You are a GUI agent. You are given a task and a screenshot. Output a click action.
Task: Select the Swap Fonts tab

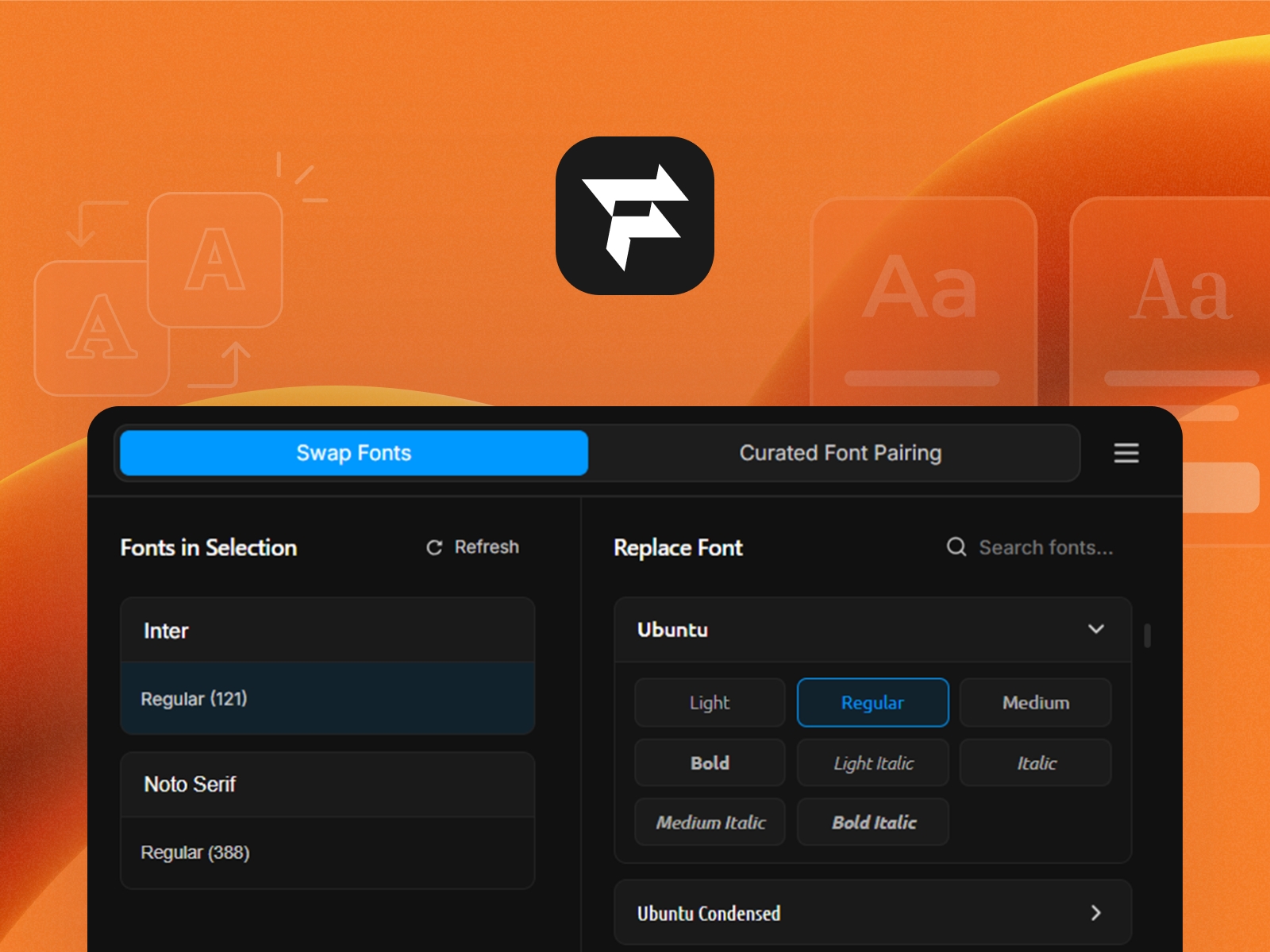pyautogui.click(x=353, y=453)
